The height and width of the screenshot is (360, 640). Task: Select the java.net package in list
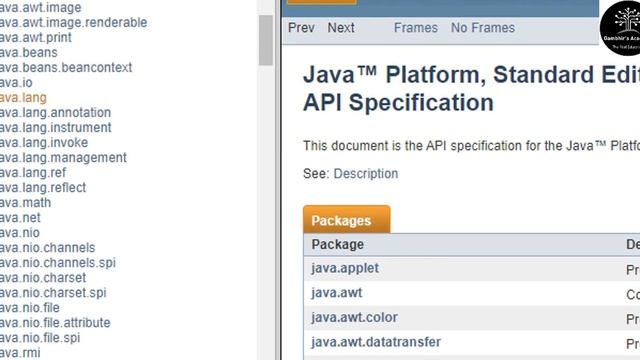20,218
